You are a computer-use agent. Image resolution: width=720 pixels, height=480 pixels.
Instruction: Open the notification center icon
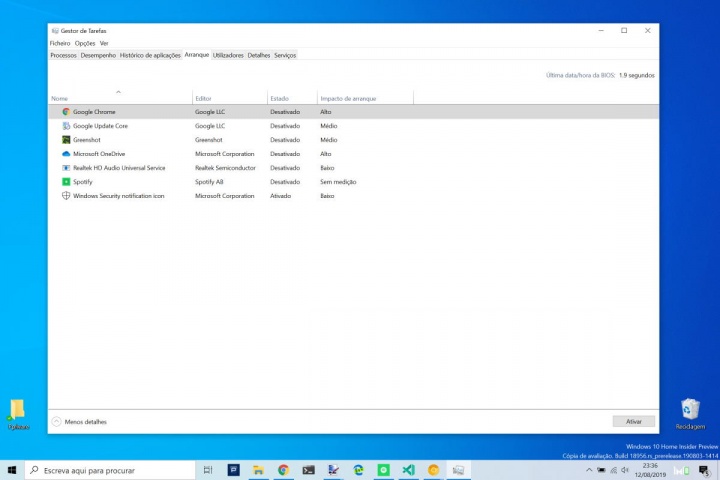click(x=703, y=470)
